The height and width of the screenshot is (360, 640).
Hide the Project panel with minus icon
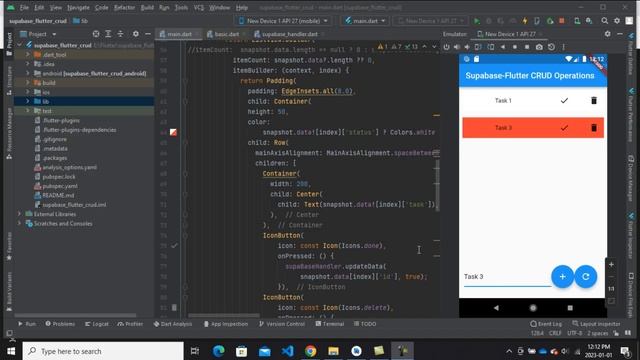coord(148,34)
